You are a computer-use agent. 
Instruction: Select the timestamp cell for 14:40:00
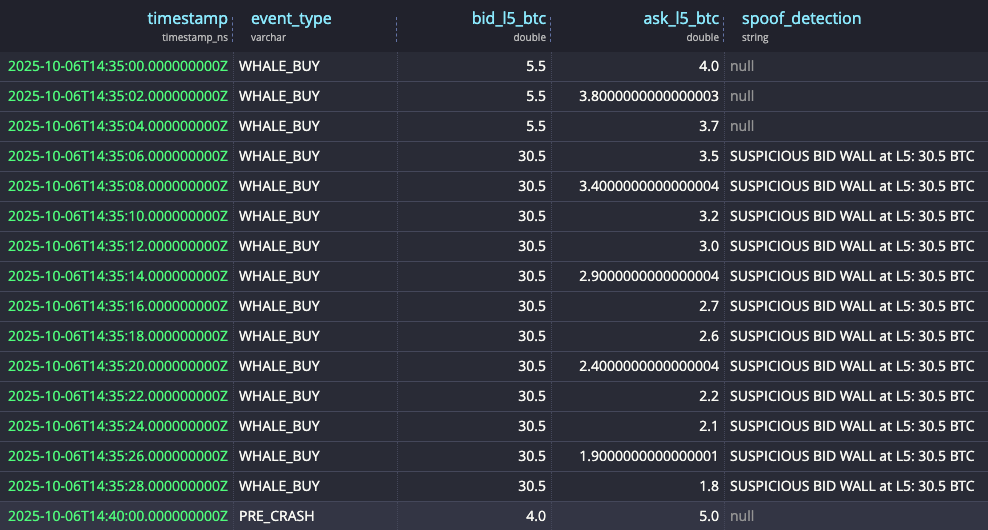(x=118, y=516)
